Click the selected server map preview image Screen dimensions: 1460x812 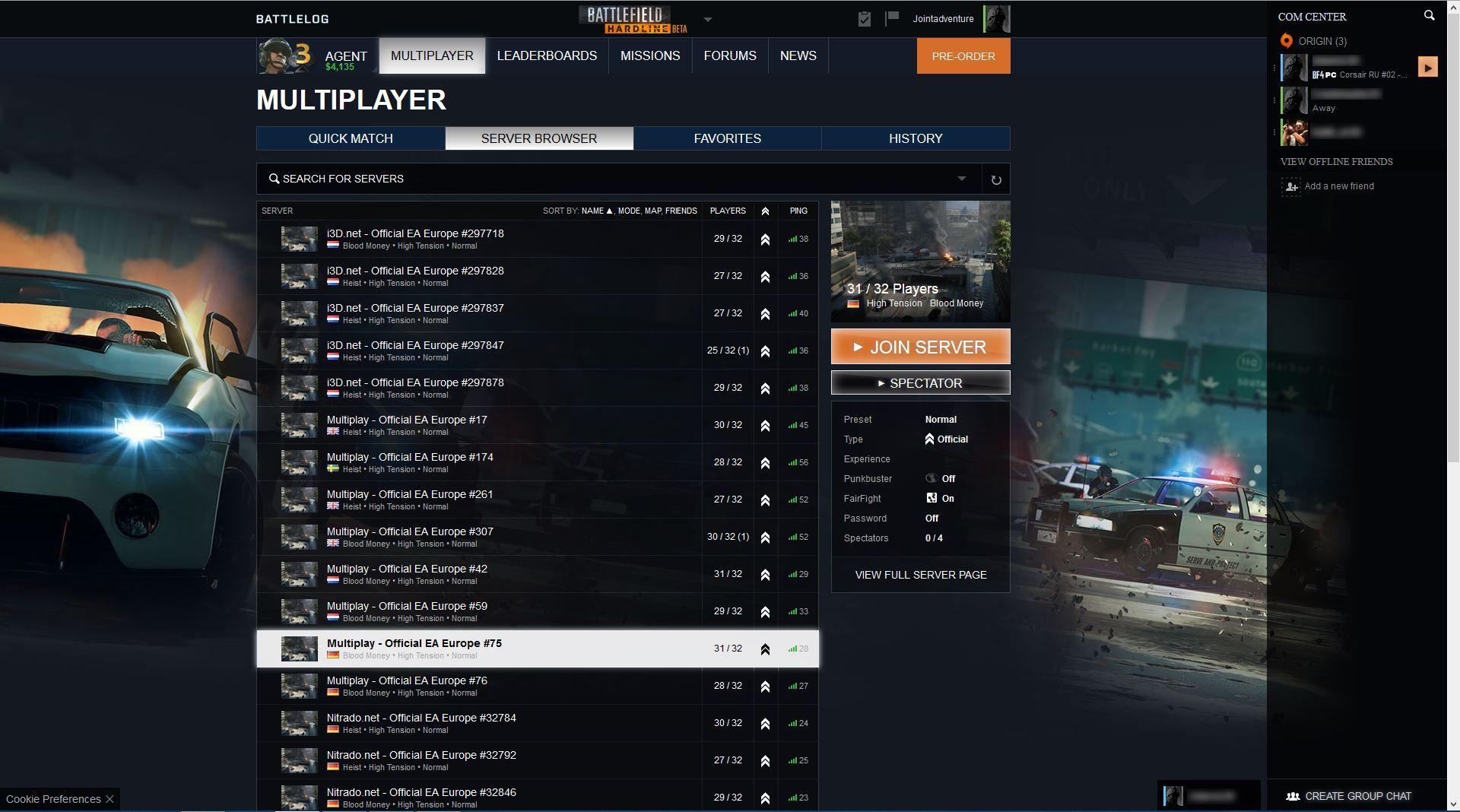coord(920,261)
